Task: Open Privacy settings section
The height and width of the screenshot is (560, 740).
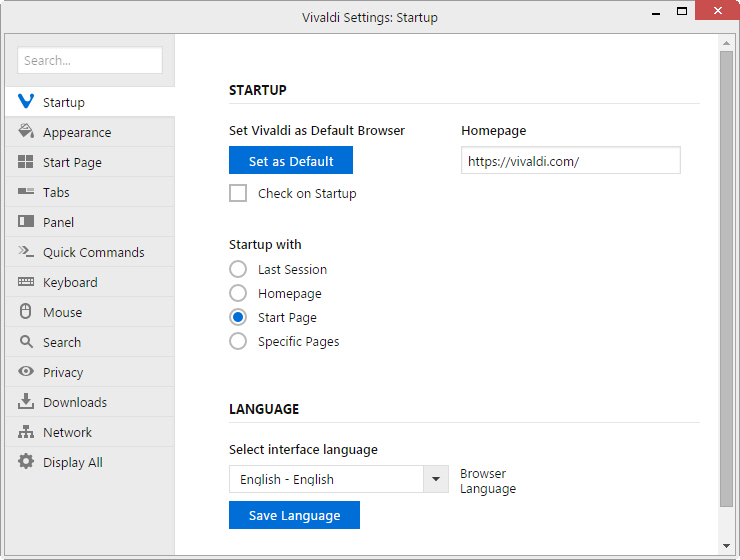Action: [90, 372]
